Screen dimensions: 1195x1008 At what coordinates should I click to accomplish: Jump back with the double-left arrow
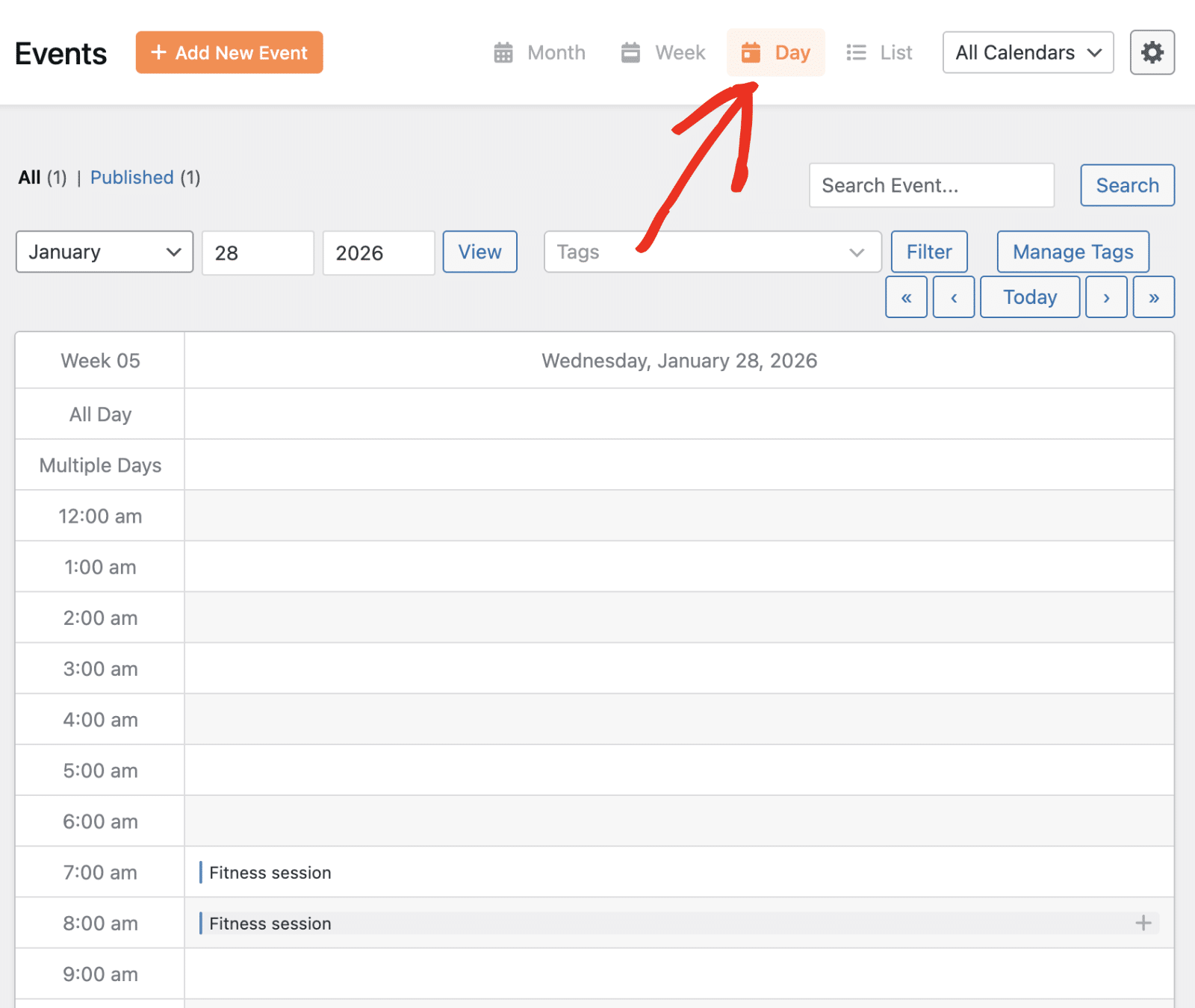pyautogui.click(x=906, y=297)
